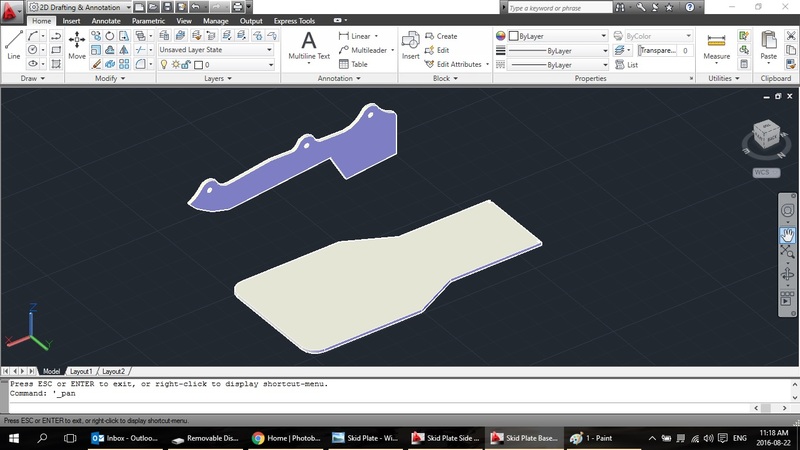Select the Ellipse draw tool
The height and width of the screenshot is (450, 800).
[x=33, y=64]
